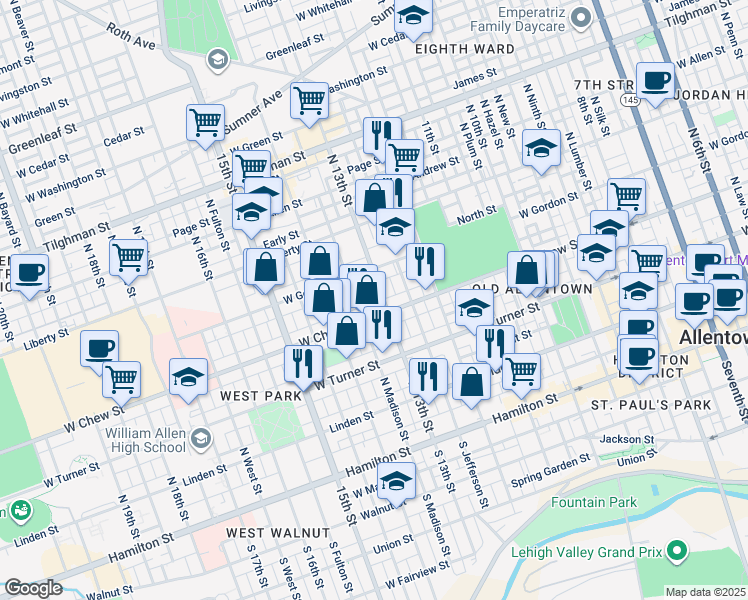Click the shopping bag marker beside N 13th St
748x600 pixels.
pos(374,198)
